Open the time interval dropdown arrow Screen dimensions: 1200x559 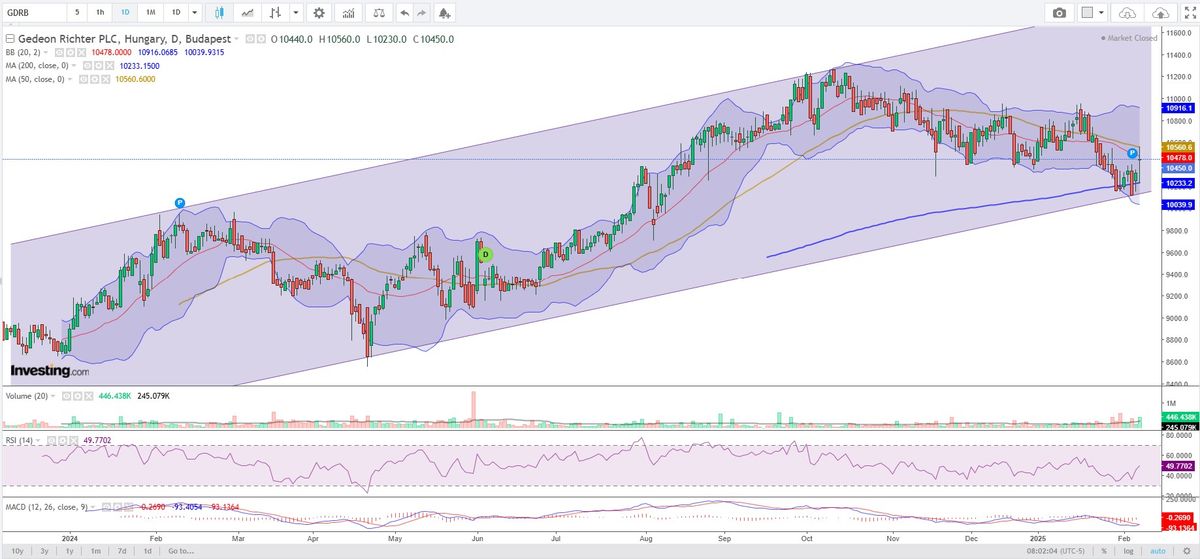pyautogui.click(x=194, y=12)
